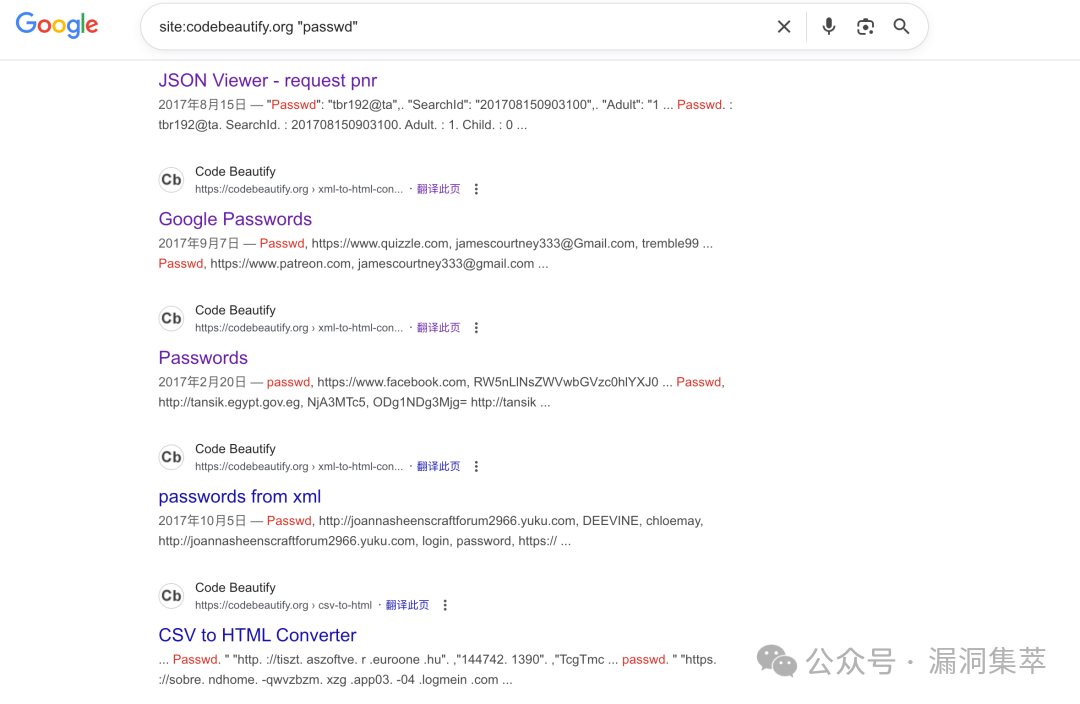Click the xml-to-html URL above Google Passwords
The height and width of the screenshot is (704, 1080).
point(299,189)
